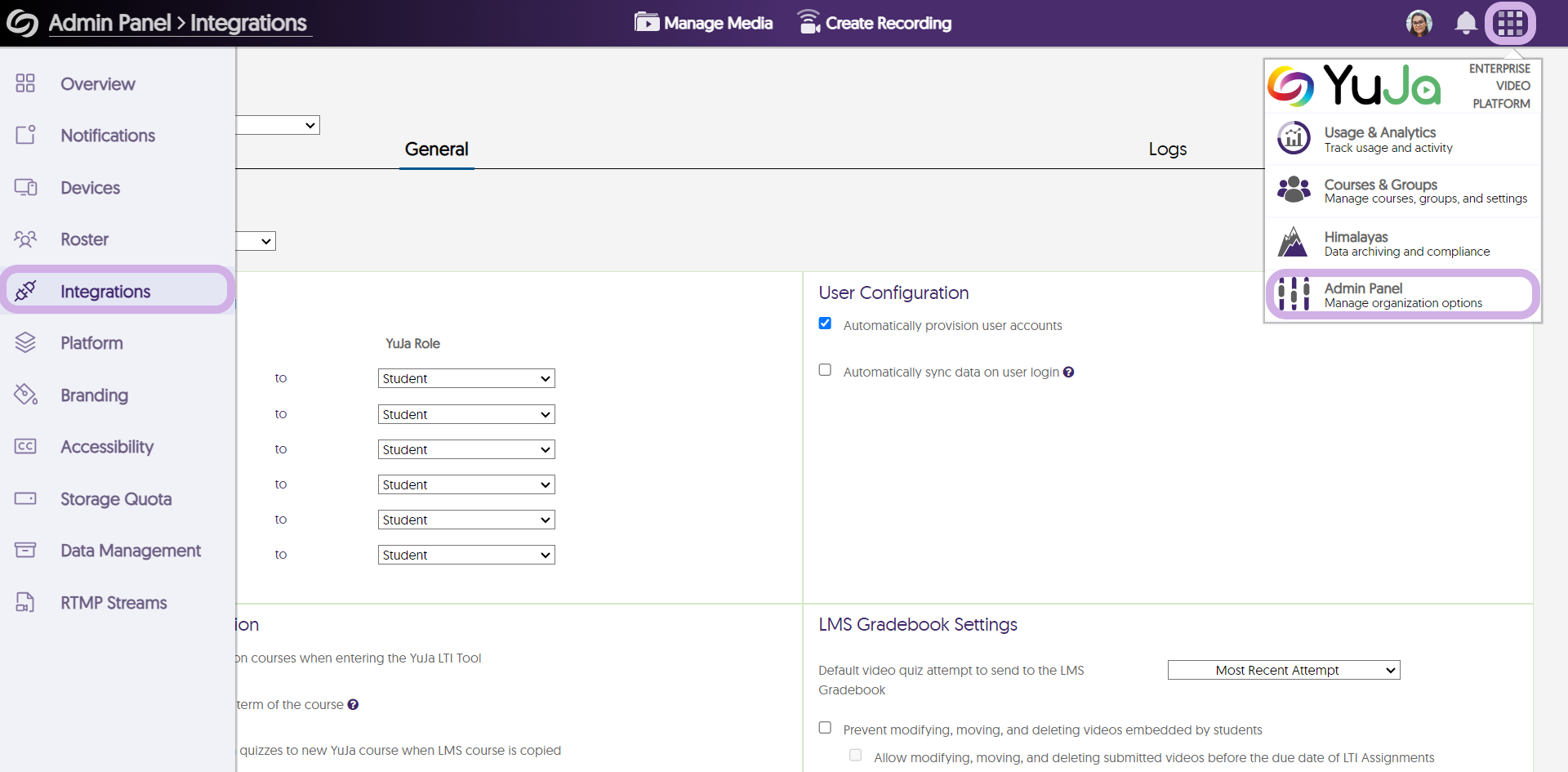Click the Create Recording link

874,23
